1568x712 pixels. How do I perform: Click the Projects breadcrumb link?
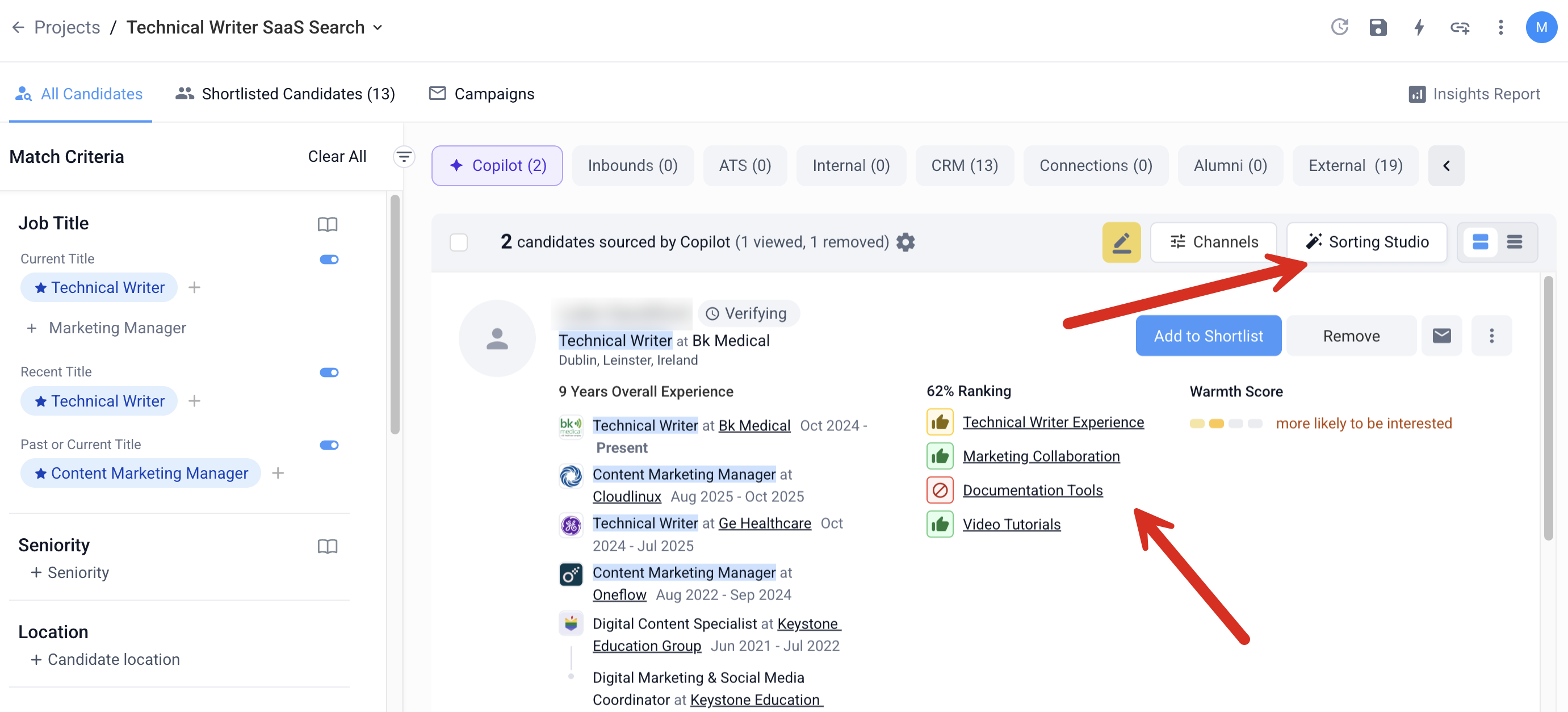point(67,27)
